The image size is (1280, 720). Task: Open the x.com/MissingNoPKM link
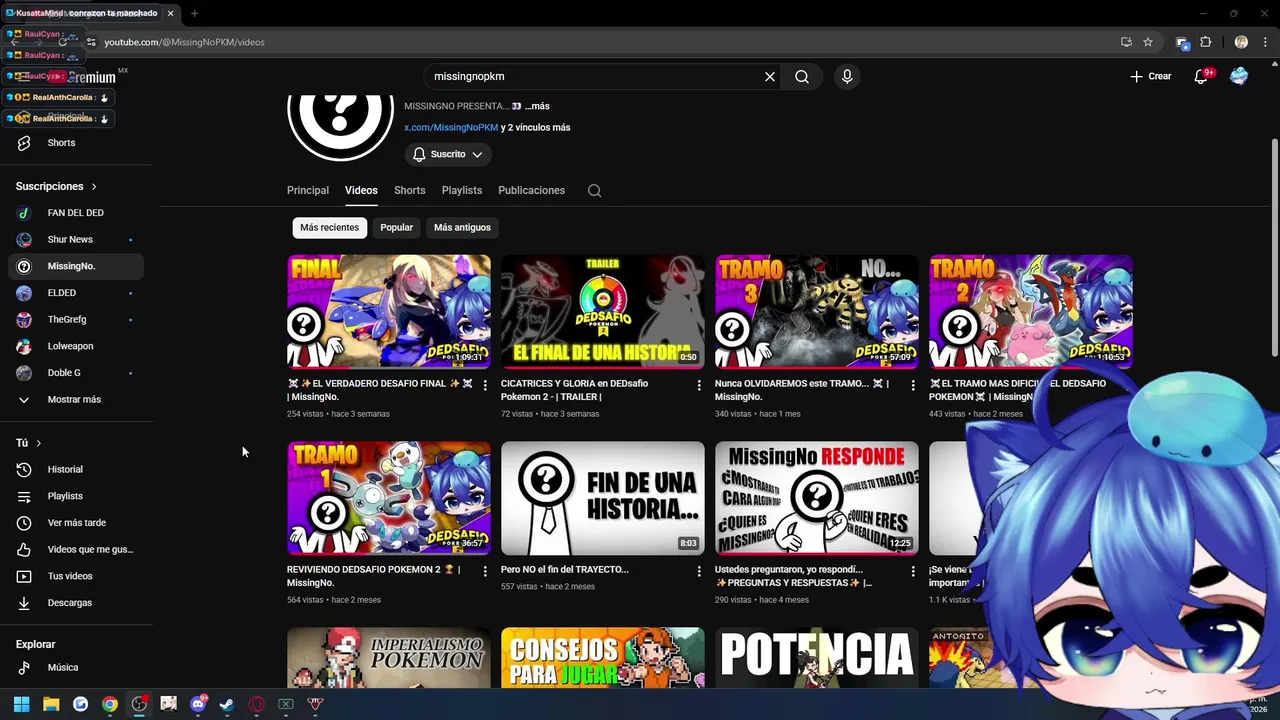[451, 128]
